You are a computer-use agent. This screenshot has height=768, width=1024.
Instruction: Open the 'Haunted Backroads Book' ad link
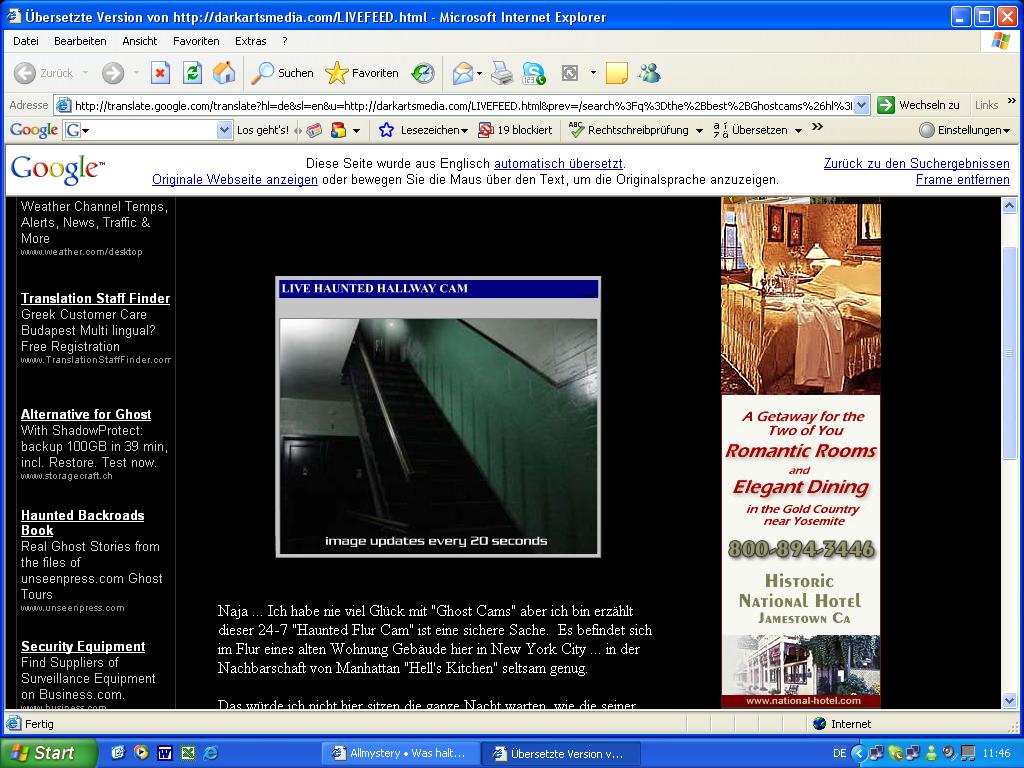coord(82,523)
